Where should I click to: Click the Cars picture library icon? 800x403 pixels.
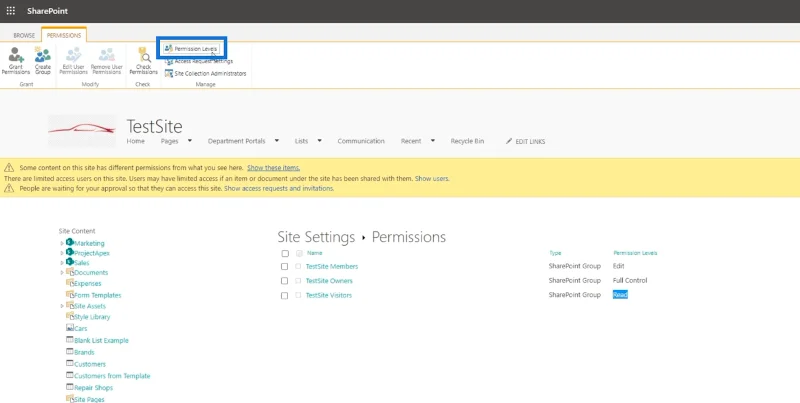coord(70,328)
